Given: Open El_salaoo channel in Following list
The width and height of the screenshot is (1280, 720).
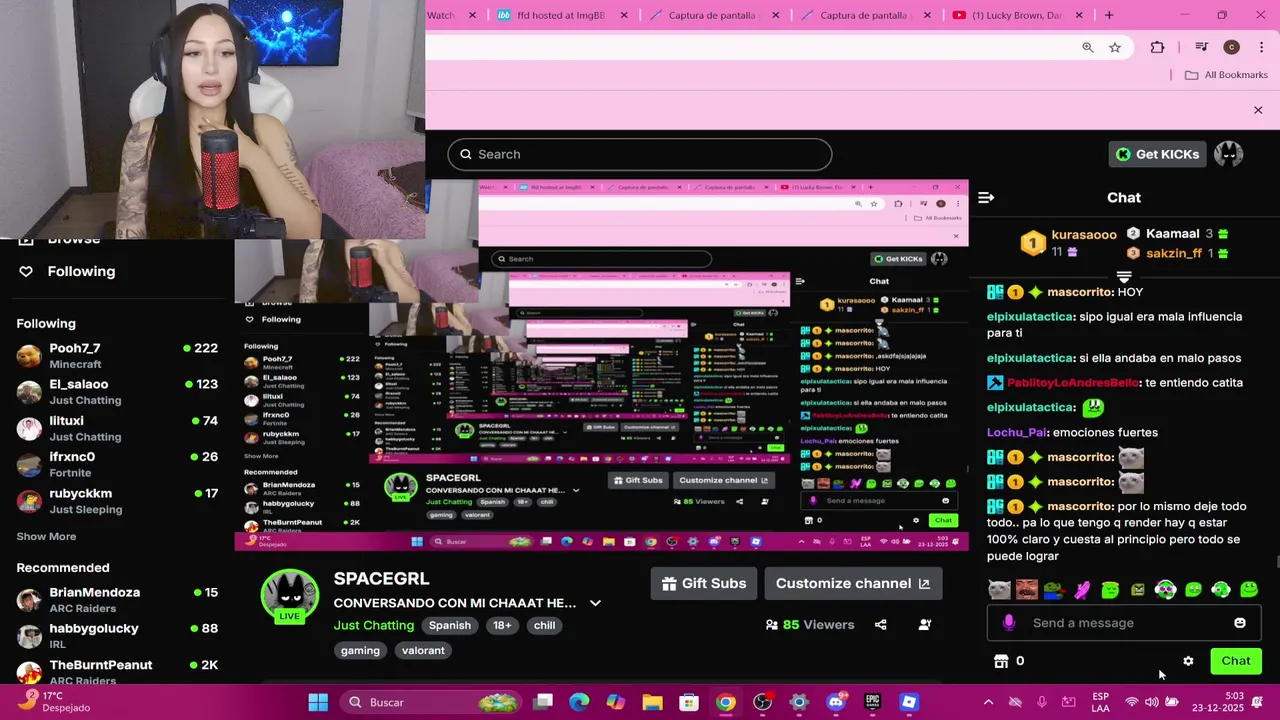Looking at the screenshot, I should pyautogui.click(x=117, y=392).
